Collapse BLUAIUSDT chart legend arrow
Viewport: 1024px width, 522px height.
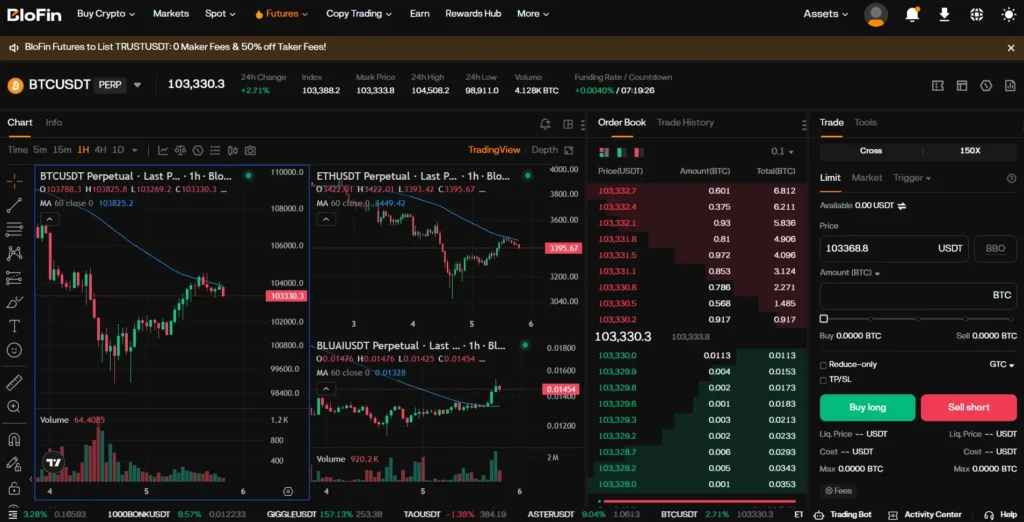coord(327,389)
